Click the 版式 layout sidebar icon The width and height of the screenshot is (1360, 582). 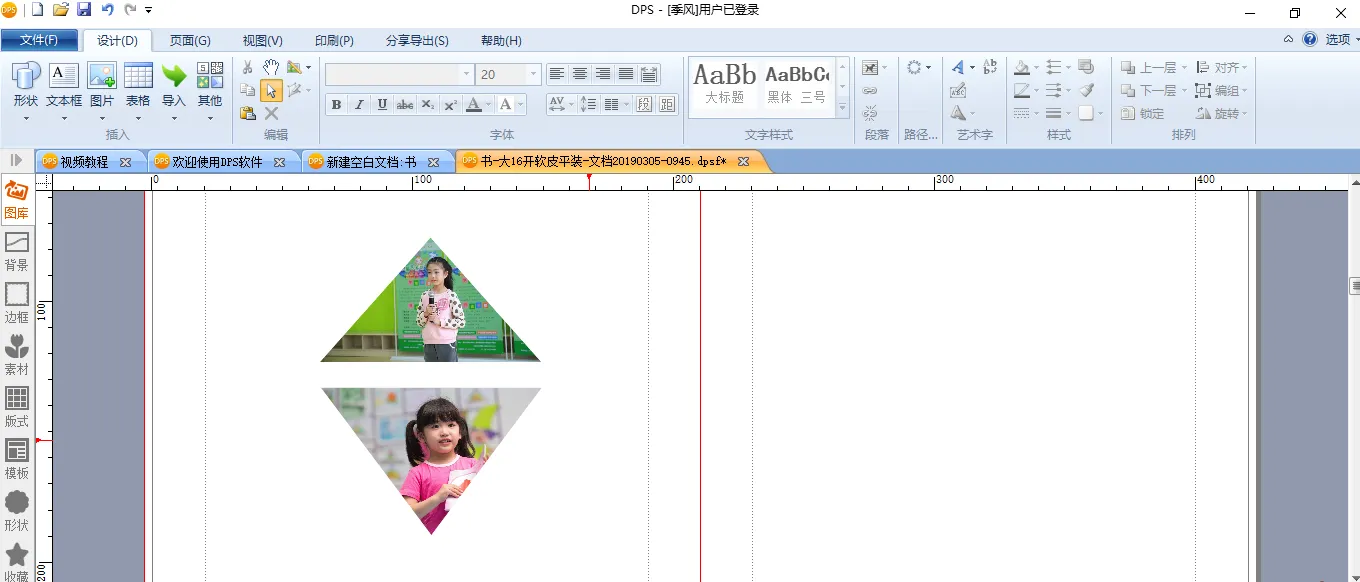[17, 407]
